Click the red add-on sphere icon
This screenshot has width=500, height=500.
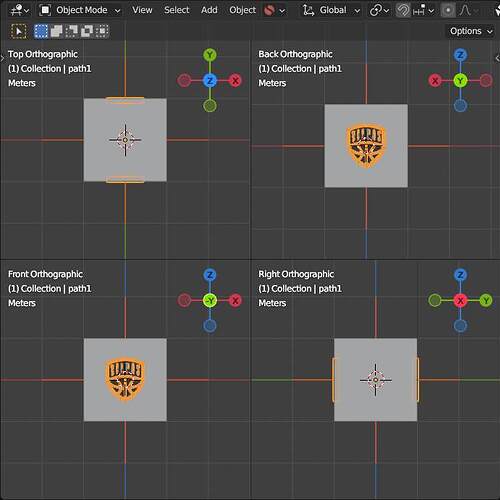click(269, 10)
